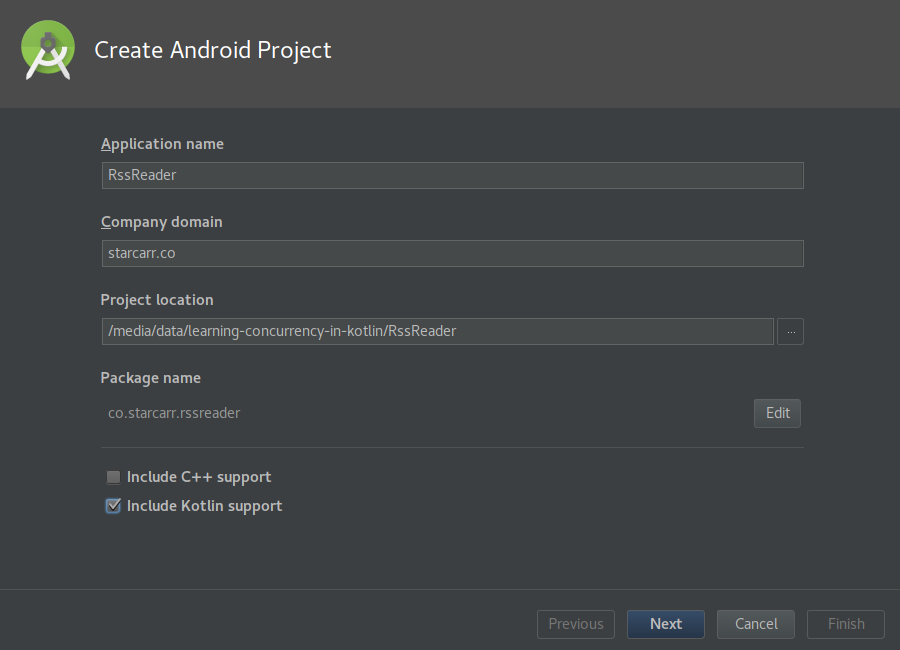Click the Create Android Project title
This screenshot has height=650, width=900.
point(213,51)
